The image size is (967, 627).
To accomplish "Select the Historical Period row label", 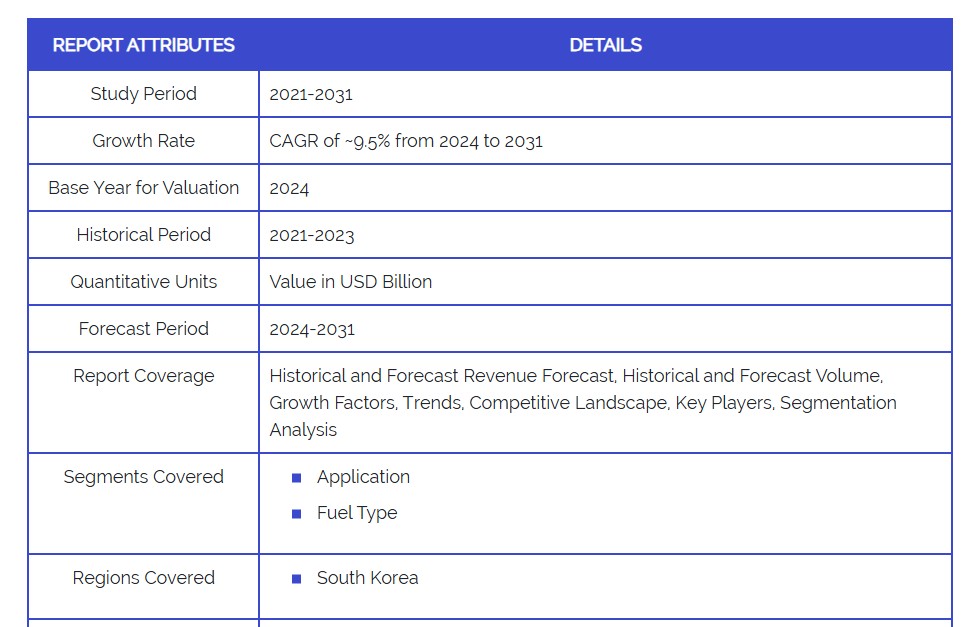I will coord(143,235).
